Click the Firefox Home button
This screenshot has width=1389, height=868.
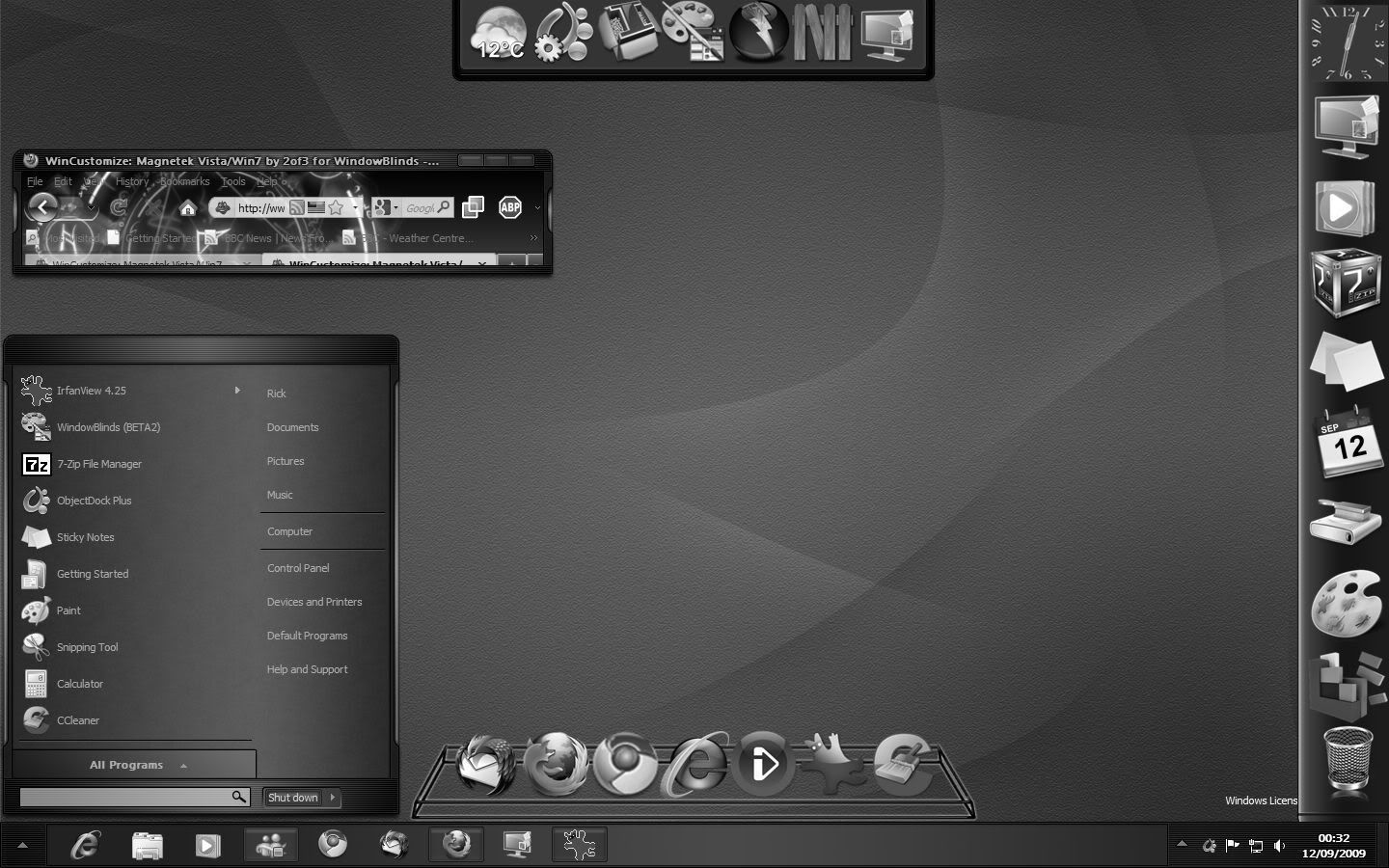(188, 208)
